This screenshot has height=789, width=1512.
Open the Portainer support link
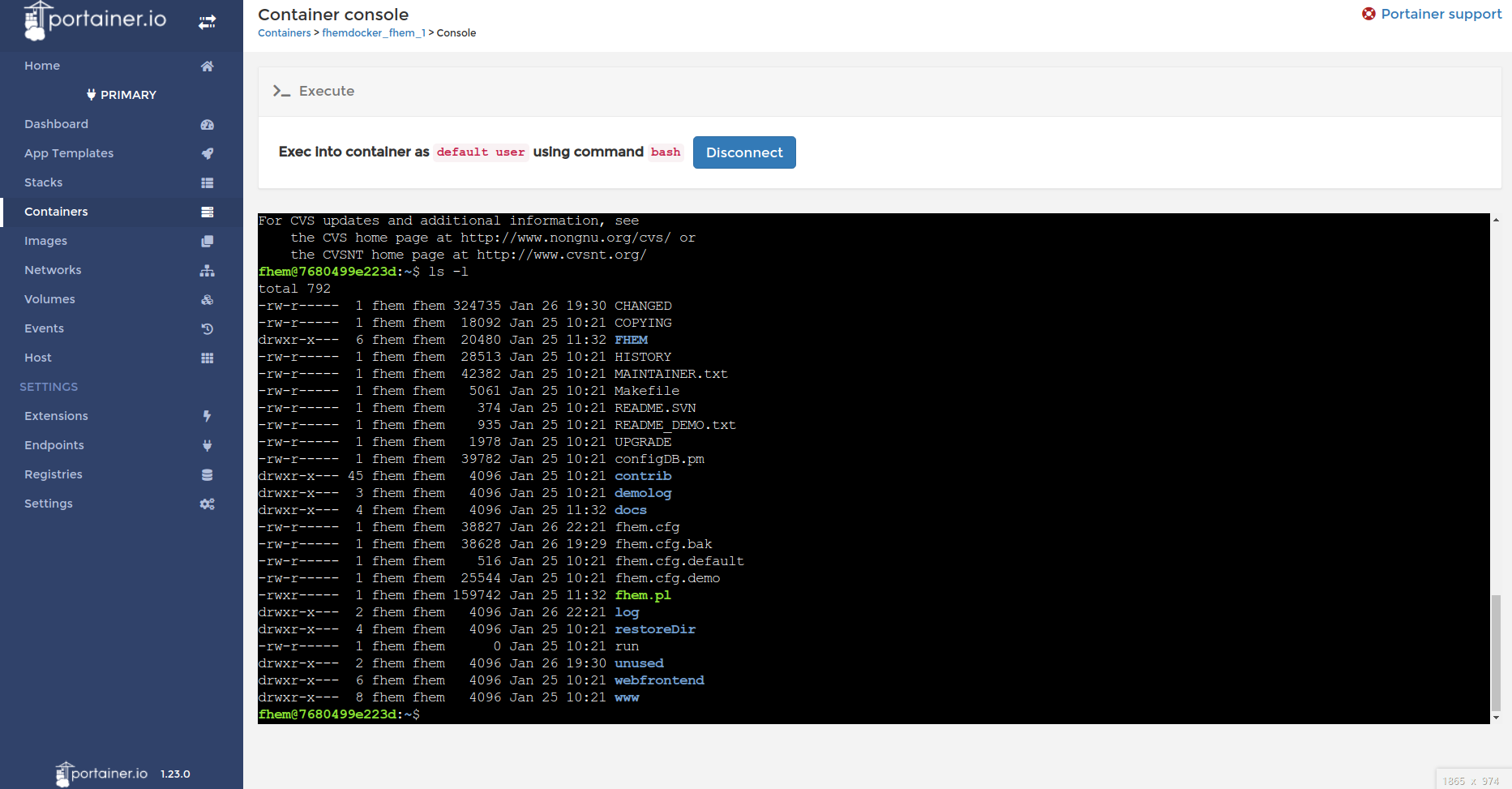click(1441, 14)
